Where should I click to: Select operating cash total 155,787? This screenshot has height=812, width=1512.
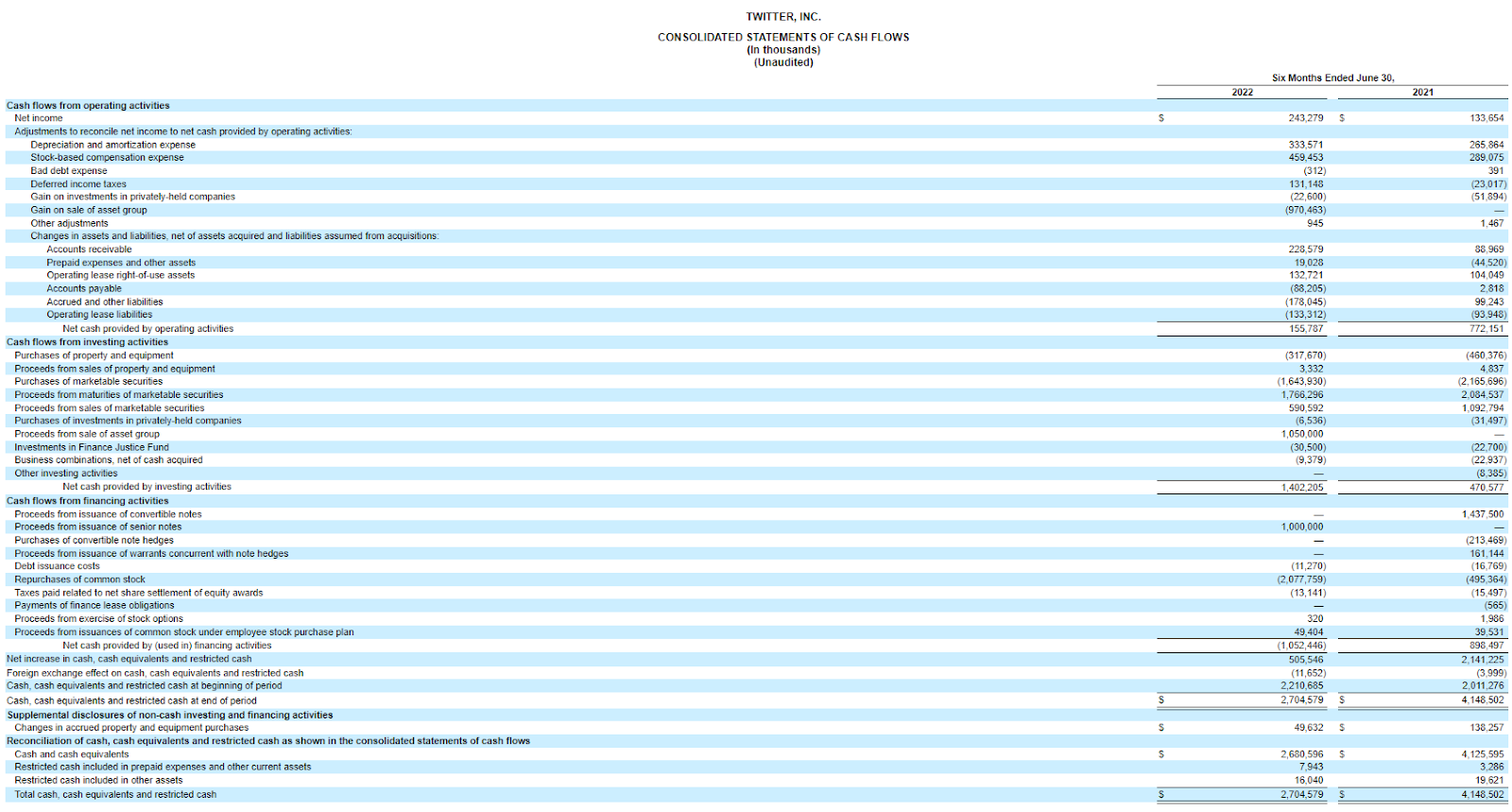pyautogui.click(x=1306, y=329)
